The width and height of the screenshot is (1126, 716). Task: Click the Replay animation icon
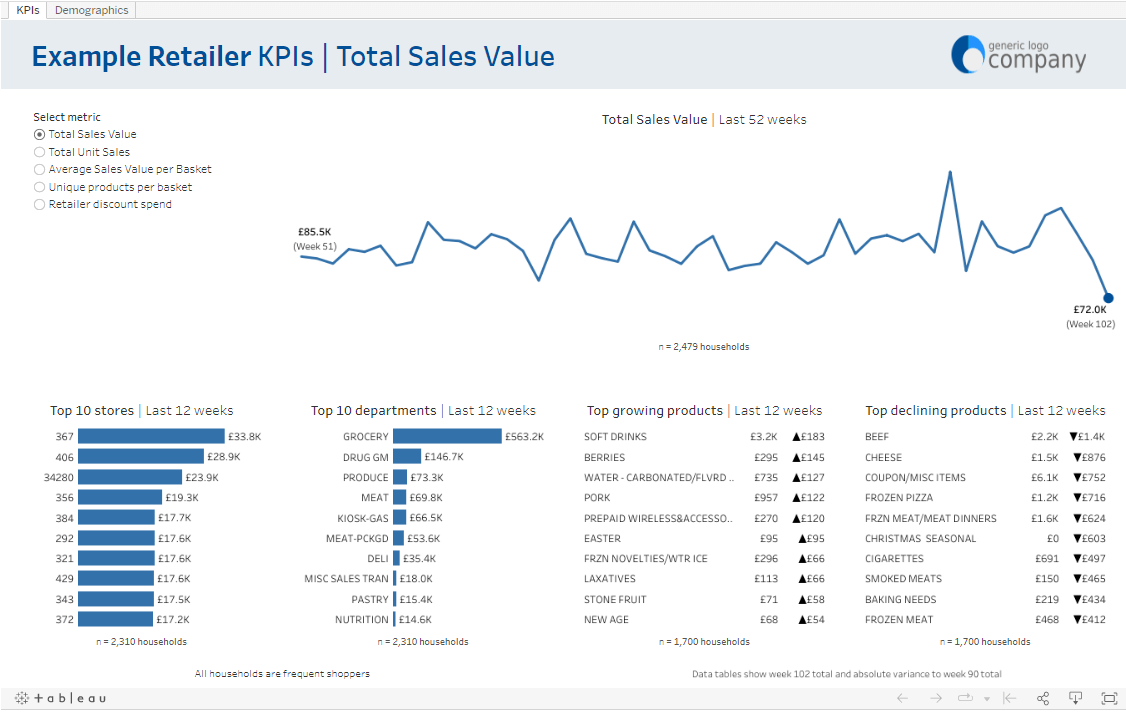(x=965, y=698)
